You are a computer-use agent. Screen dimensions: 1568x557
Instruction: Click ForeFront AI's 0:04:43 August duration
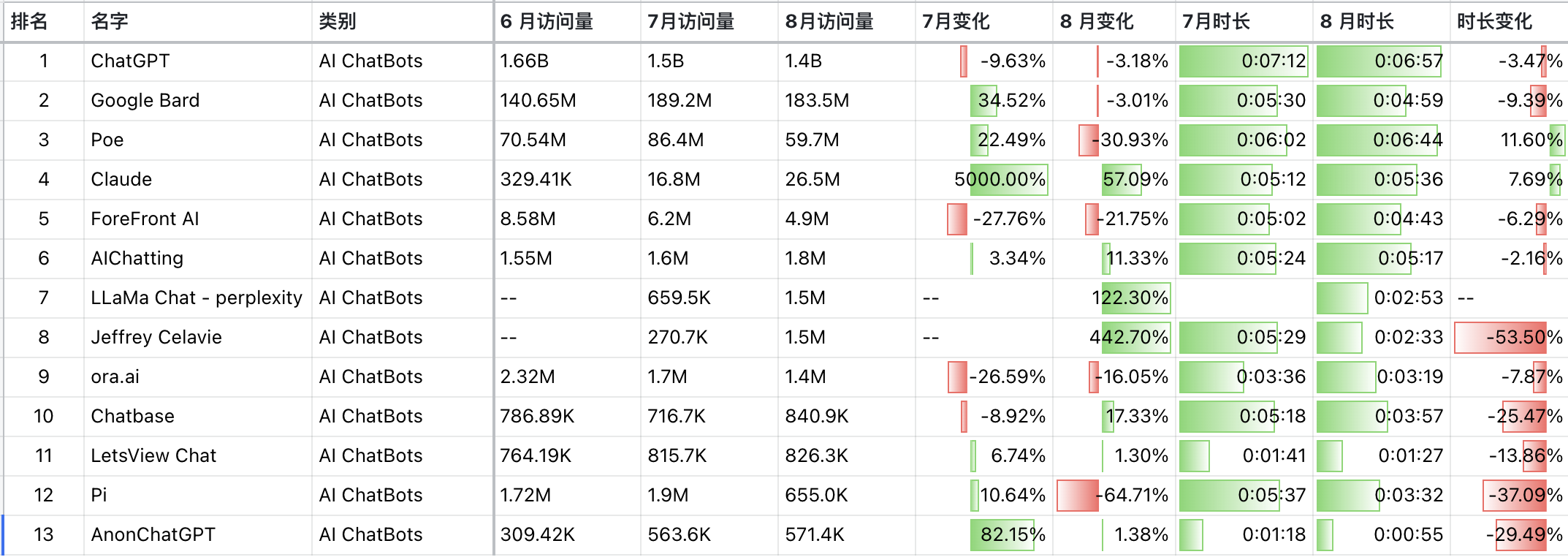(x=1382, y=219)
